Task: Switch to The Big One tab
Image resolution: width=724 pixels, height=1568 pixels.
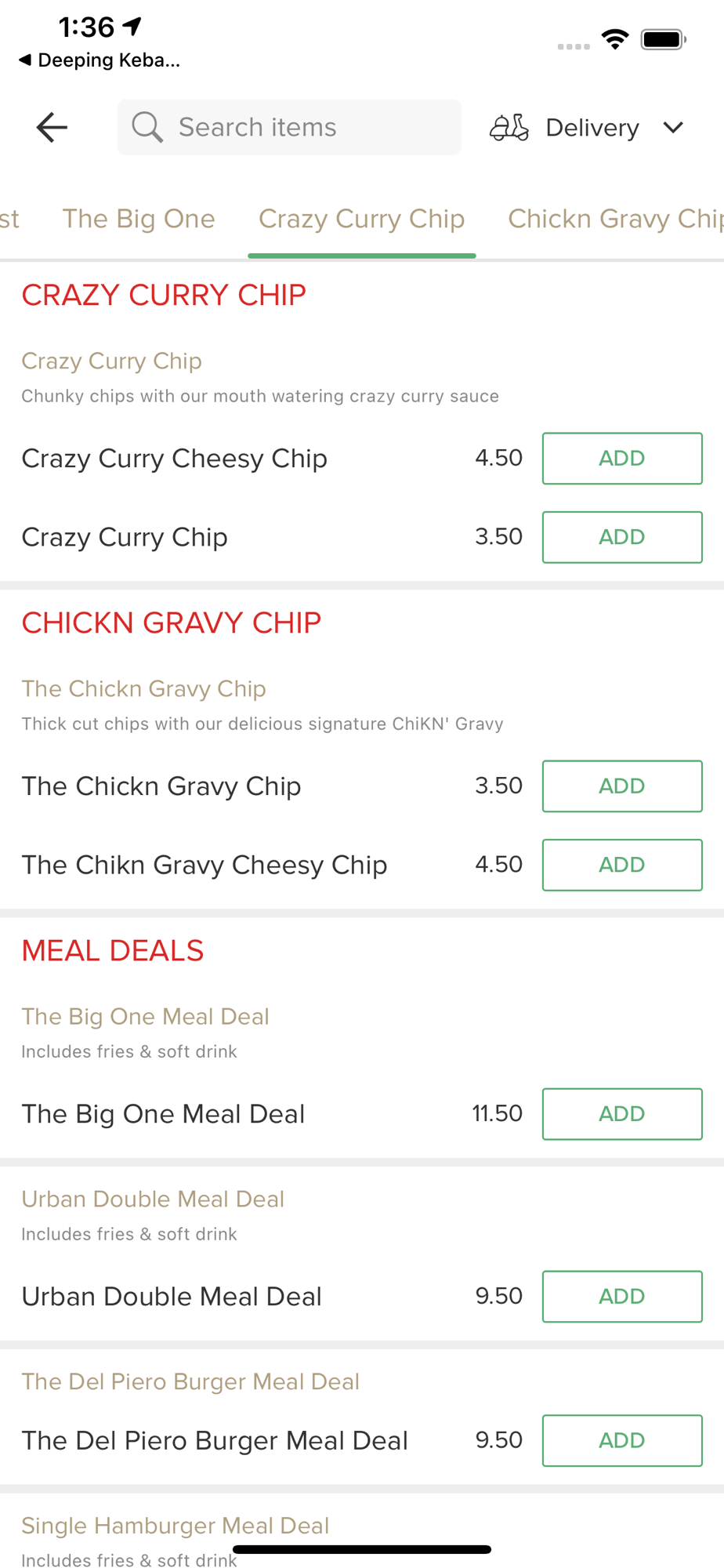Action: (139, 219)
